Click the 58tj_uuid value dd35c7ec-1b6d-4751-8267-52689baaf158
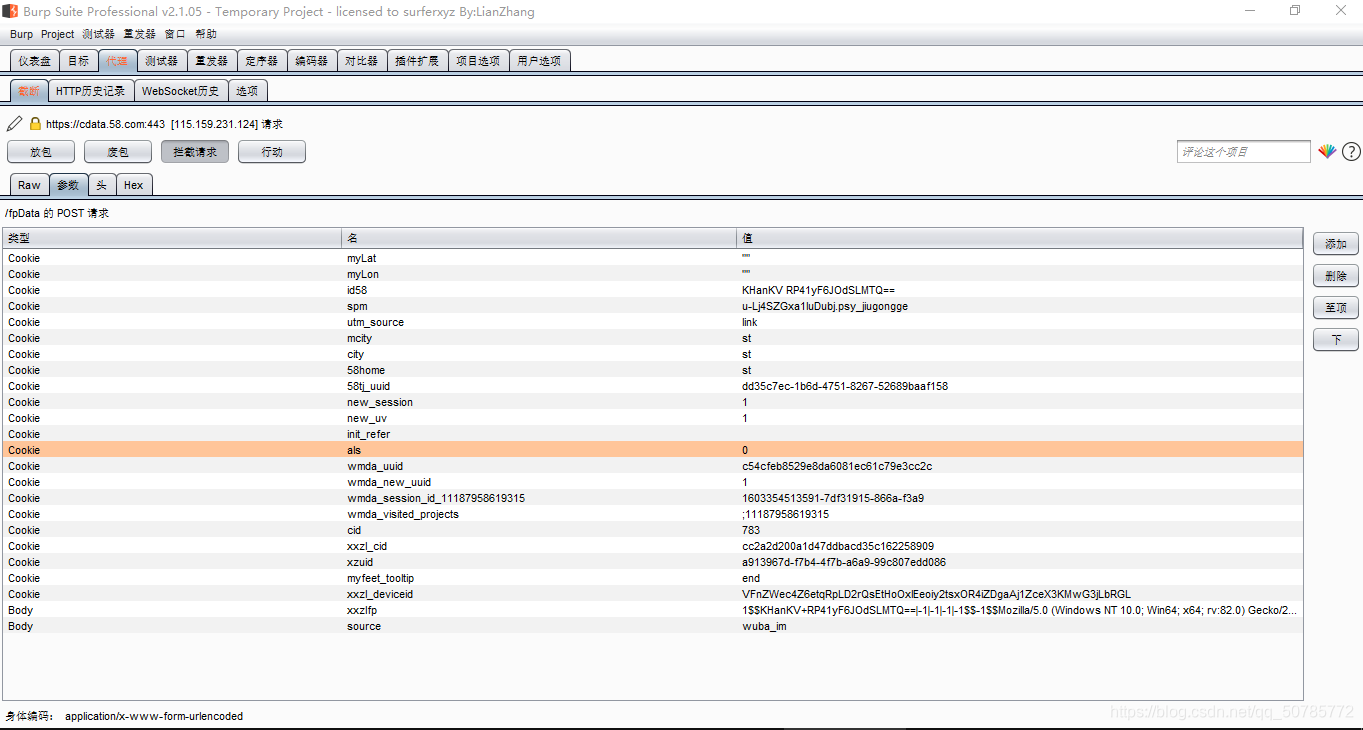 coord(845,386)
